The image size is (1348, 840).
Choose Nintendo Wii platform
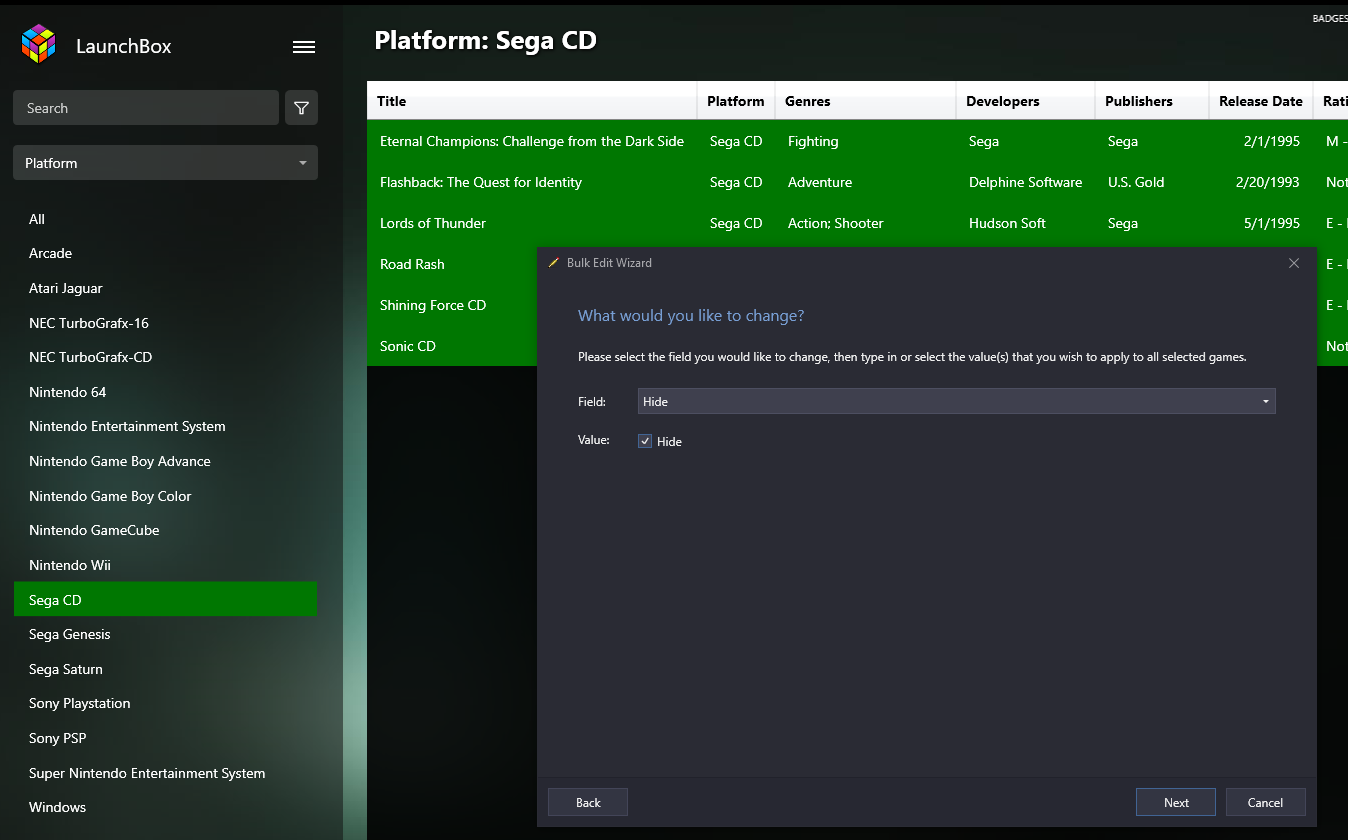[165, 565]
